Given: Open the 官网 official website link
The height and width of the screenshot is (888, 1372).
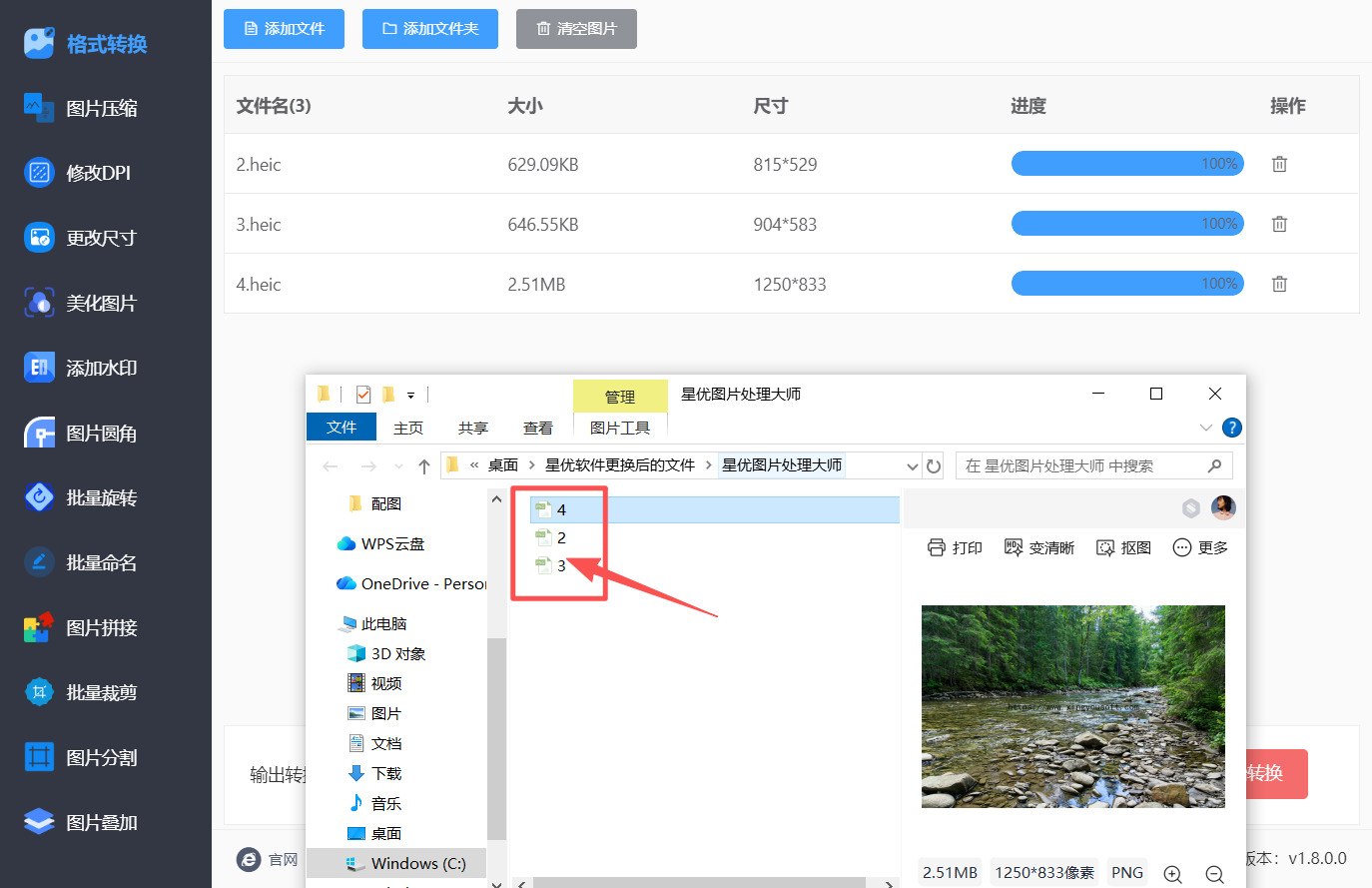Looking at the screenshot, I should click(268, 859).
